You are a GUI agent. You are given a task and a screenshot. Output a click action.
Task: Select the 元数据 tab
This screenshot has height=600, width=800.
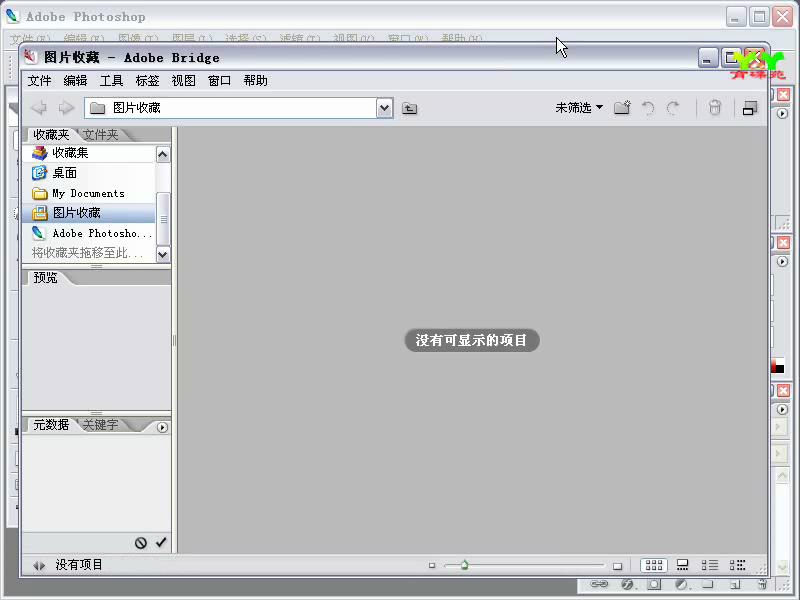point(51,424)
